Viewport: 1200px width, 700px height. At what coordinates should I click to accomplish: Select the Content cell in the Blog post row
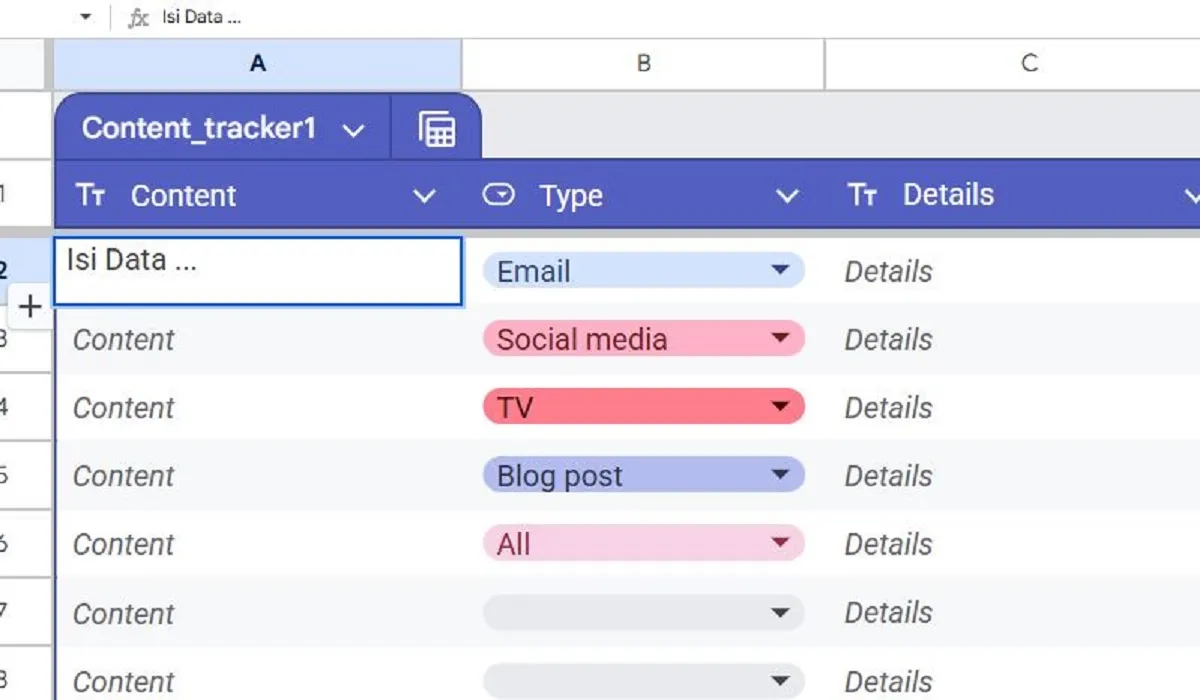tap(258, 475)
